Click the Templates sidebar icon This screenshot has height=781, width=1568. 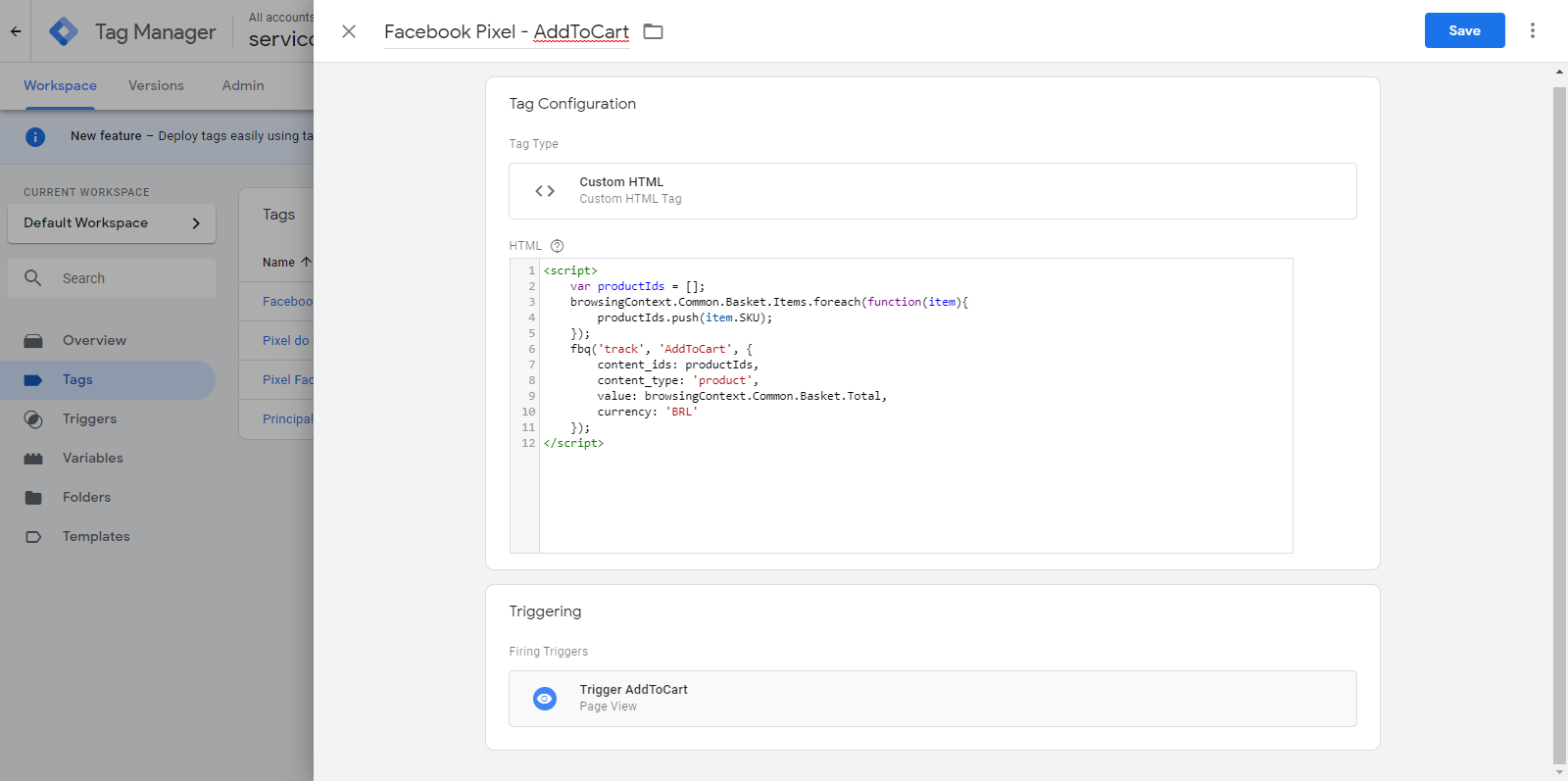coord(33,537)
